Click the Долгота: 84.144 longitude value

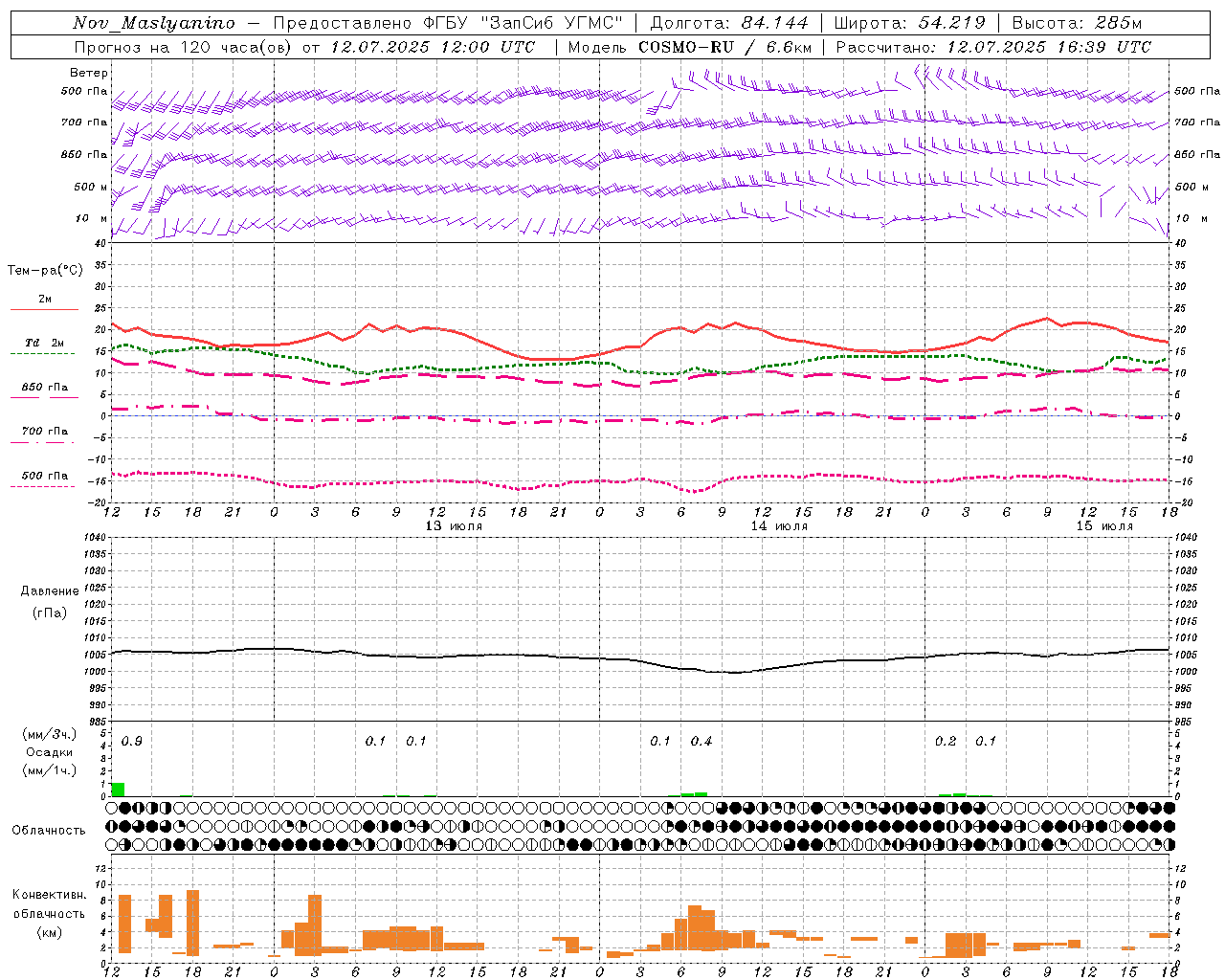728,24
